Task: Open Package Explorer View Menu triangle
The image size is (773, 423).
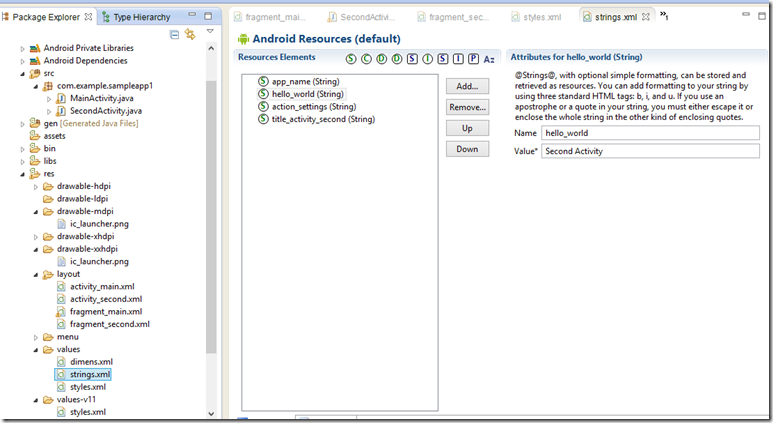Action: [210, 33]
